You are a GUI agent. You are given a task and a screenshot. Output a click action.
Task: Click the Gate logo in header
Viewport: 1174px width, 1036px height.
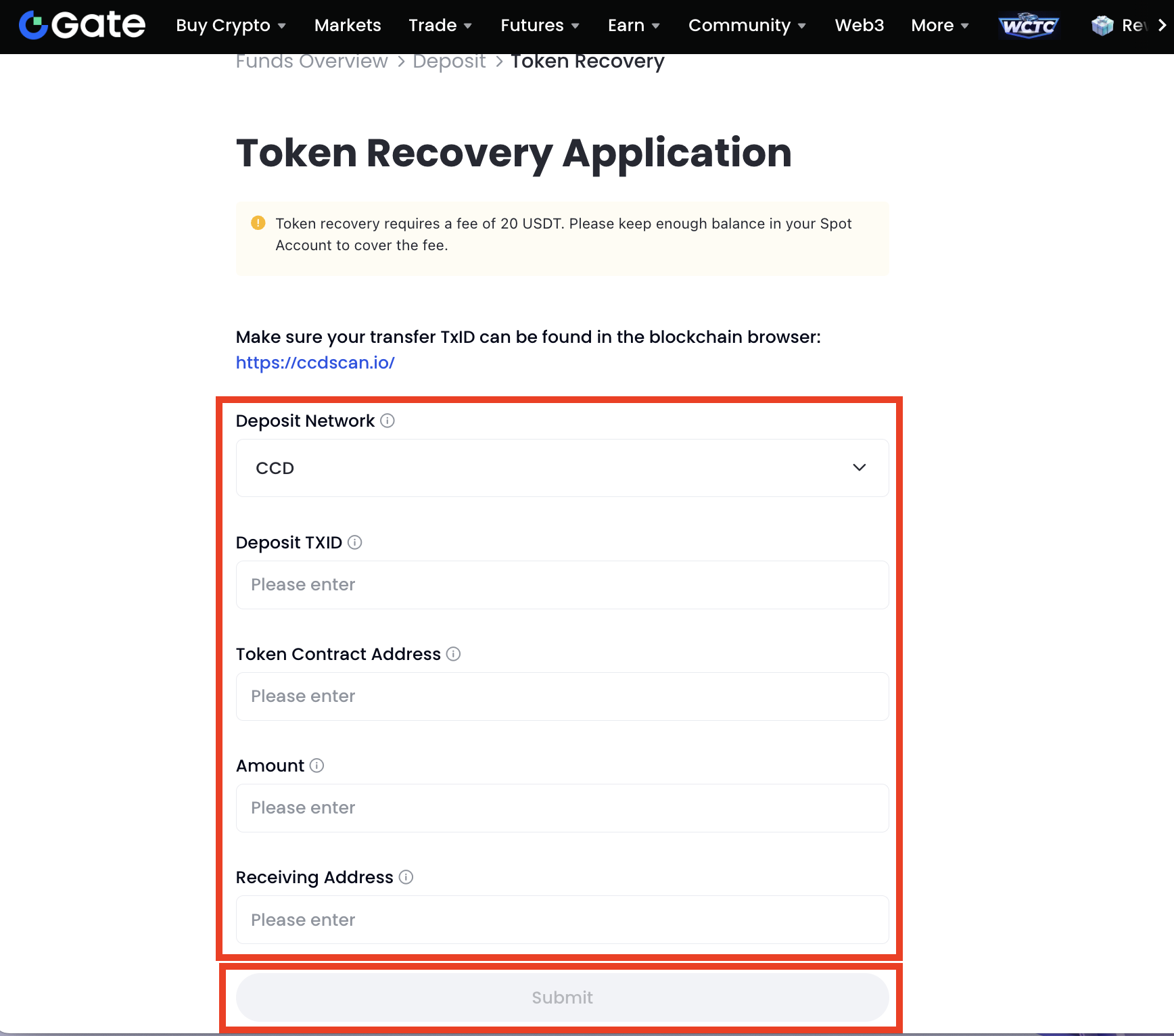coord(82,25)
